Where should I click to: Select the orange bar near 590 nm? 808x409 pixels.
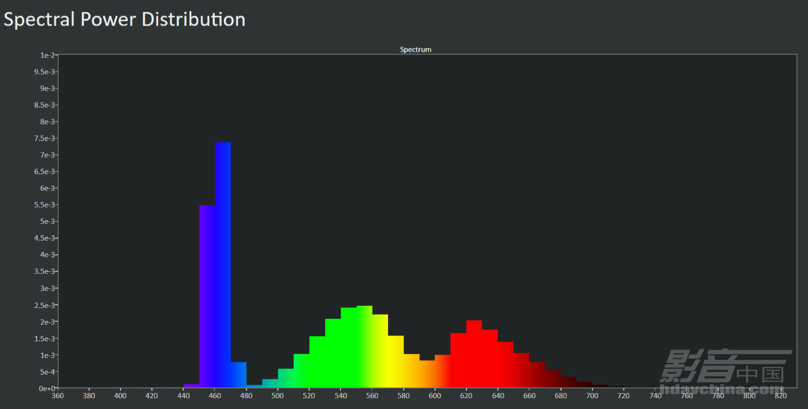pos(427,374)
